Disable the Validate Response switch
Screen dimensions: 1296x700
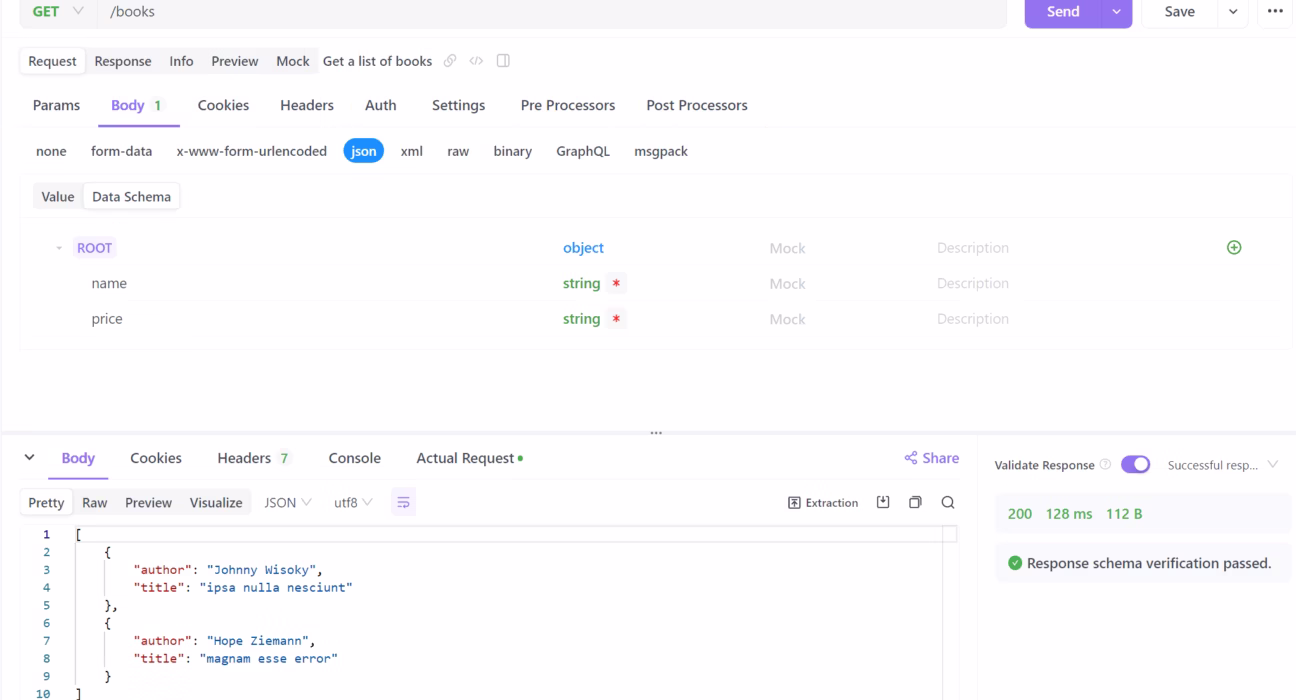pyautogui.click(x=1135, y=464)
